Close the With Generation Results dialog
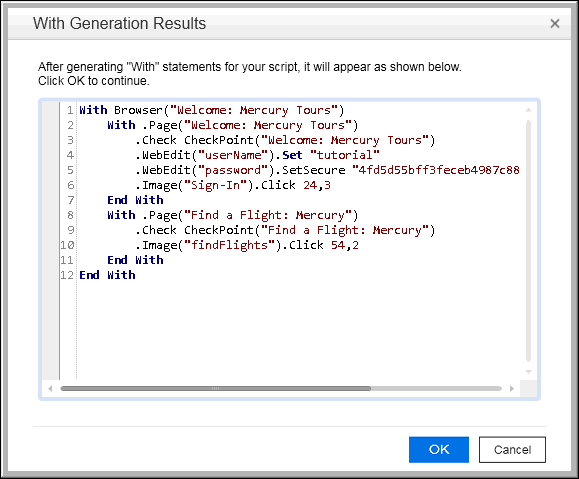This screenshot has width=579, height=479. coord(555,24)
